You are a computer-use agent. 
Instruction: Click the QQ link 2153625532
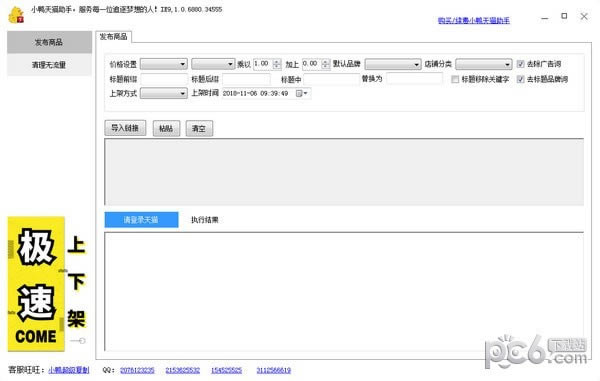pos(183,370)
